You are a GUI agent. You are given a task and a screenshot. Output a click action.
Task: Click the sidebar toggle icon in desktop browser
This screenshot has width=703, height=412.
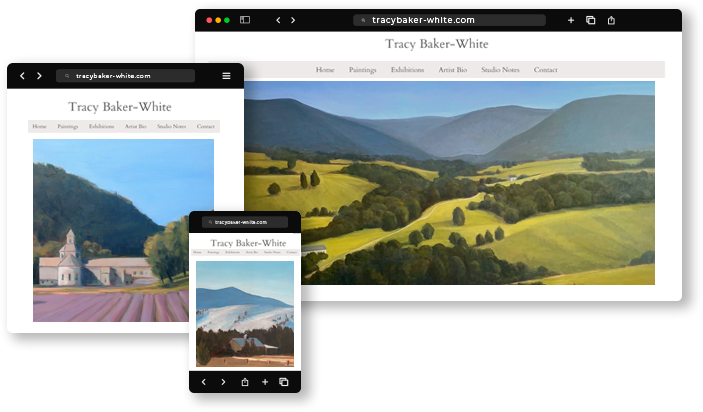coord(245,20)
